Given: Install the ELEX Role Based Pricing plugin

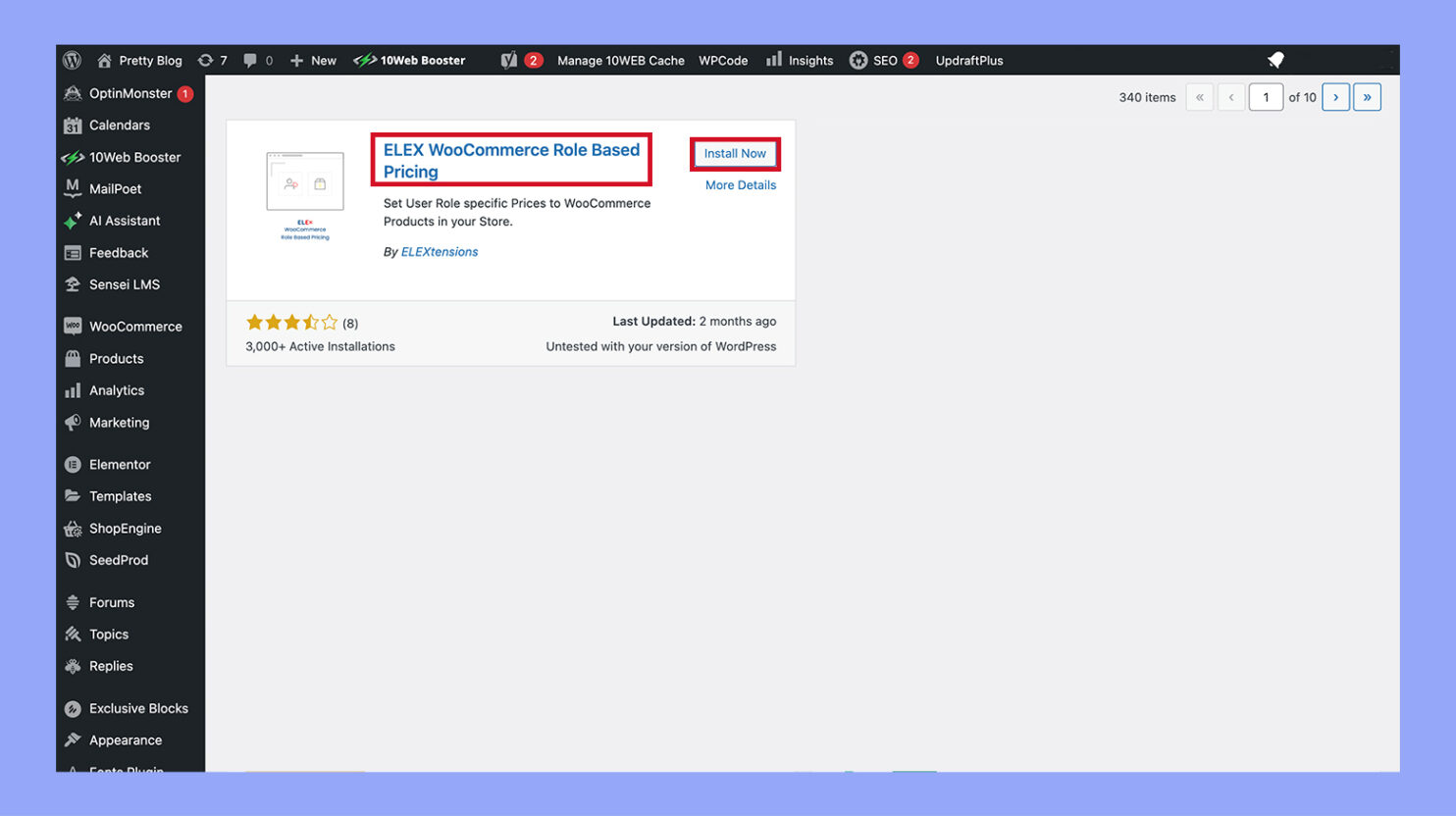Looking at the screenshot, I should (x=734, y=153).
